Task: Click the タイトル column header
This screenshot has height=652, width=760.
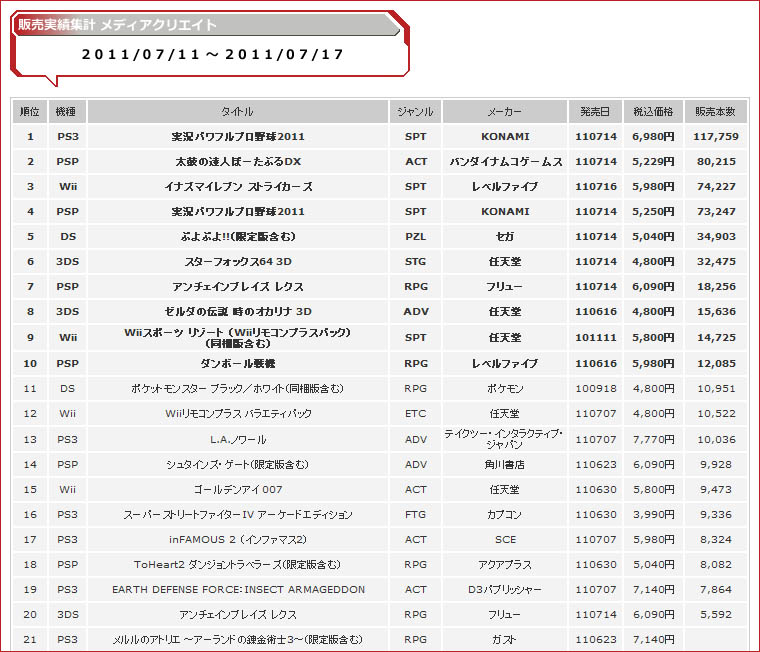Action: click(238, 111)
